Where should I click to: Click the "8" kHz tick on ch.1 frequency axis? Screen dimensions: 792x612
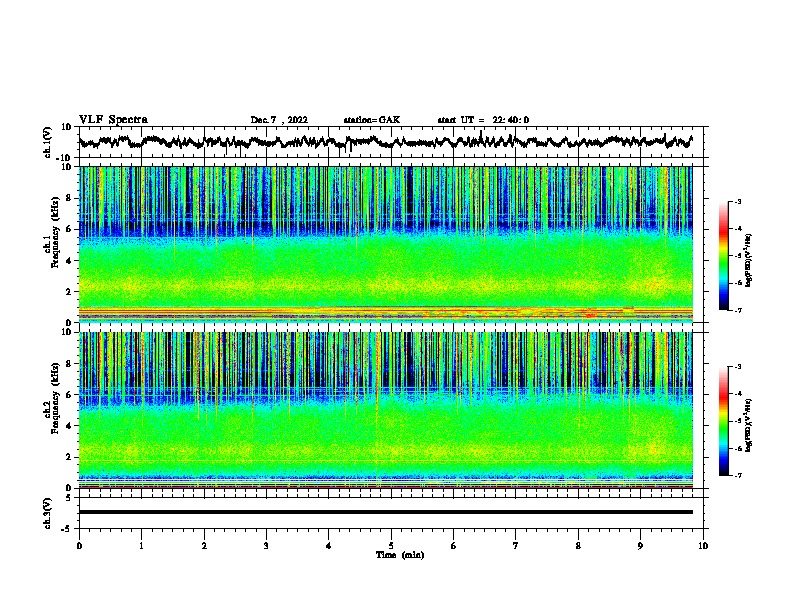coord(70,198)
